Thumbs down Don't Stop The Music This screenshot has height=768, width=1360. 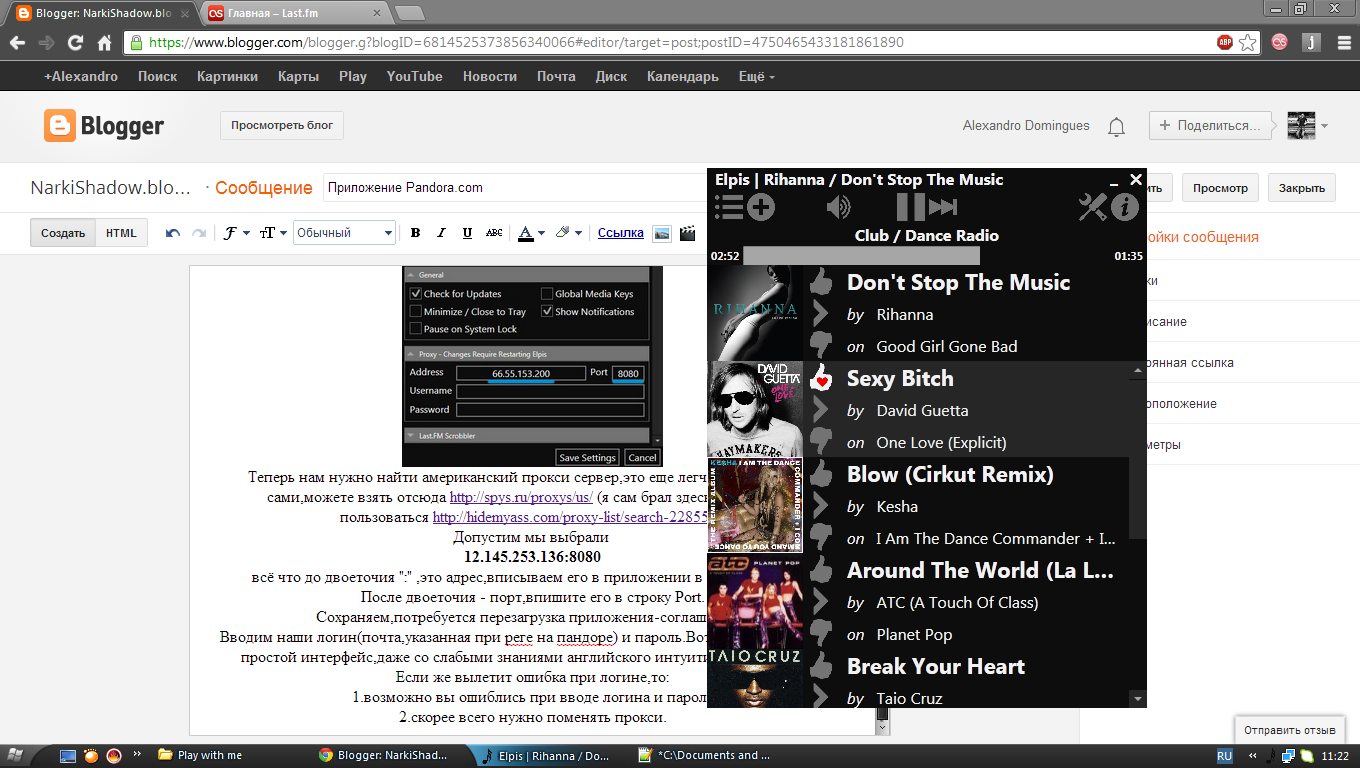(x=821, y=345)
